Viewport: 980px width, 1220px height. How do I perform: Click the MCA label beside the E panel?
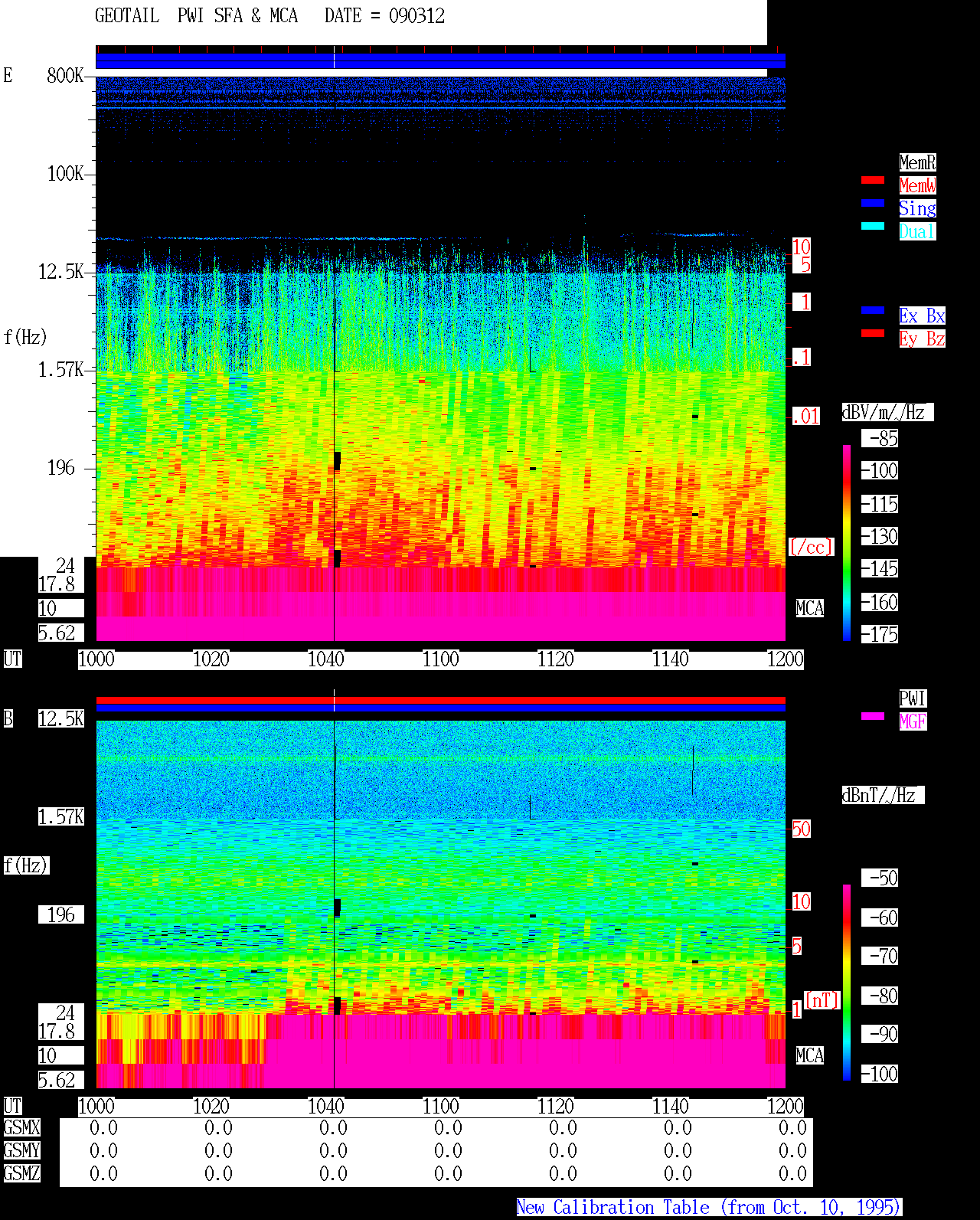[810, 609]
